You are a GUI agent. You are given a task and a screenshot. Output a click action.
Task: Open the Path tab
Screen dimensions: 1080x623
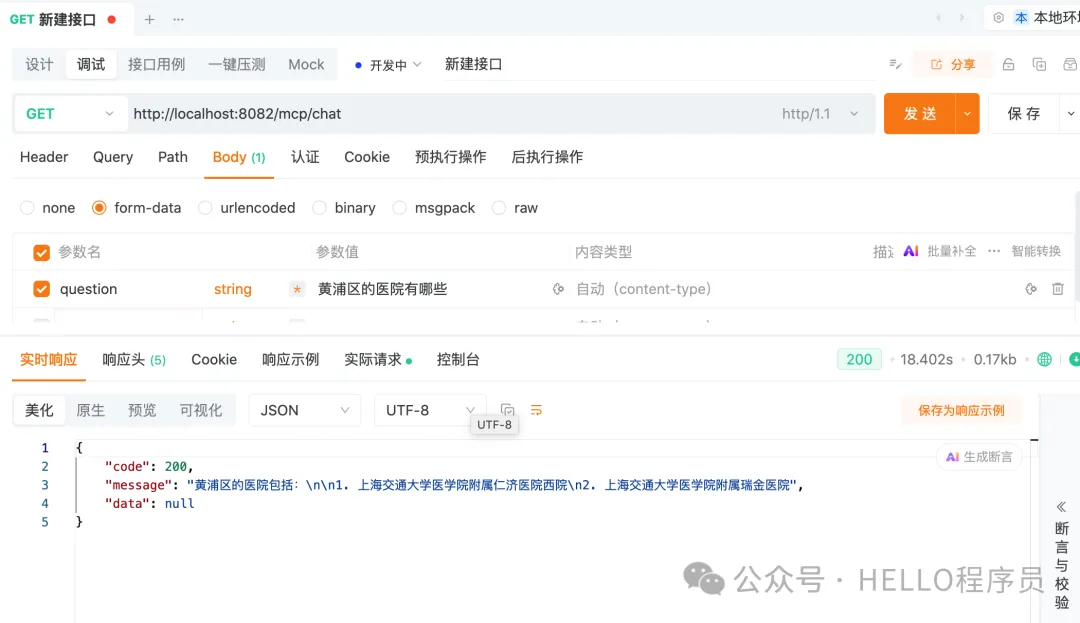click(173, 157)
